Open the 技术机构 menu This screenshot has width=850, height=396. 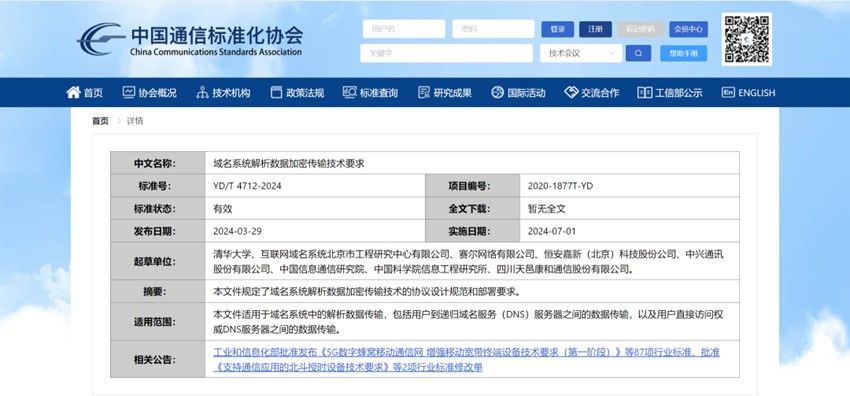pyautogui.click(x=223, y=93)
